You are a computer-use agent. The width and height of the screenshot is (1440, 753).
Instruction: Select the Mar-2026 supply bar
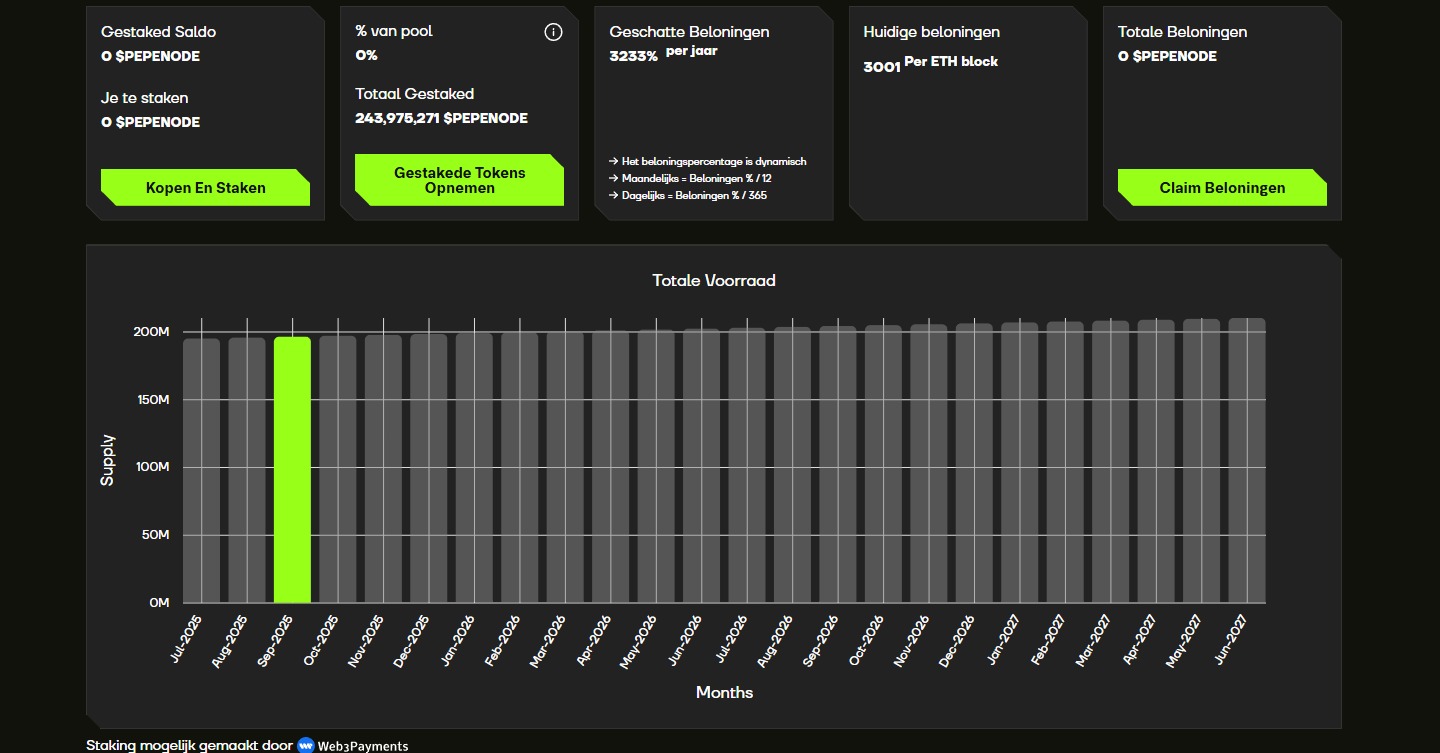(565, 467)
